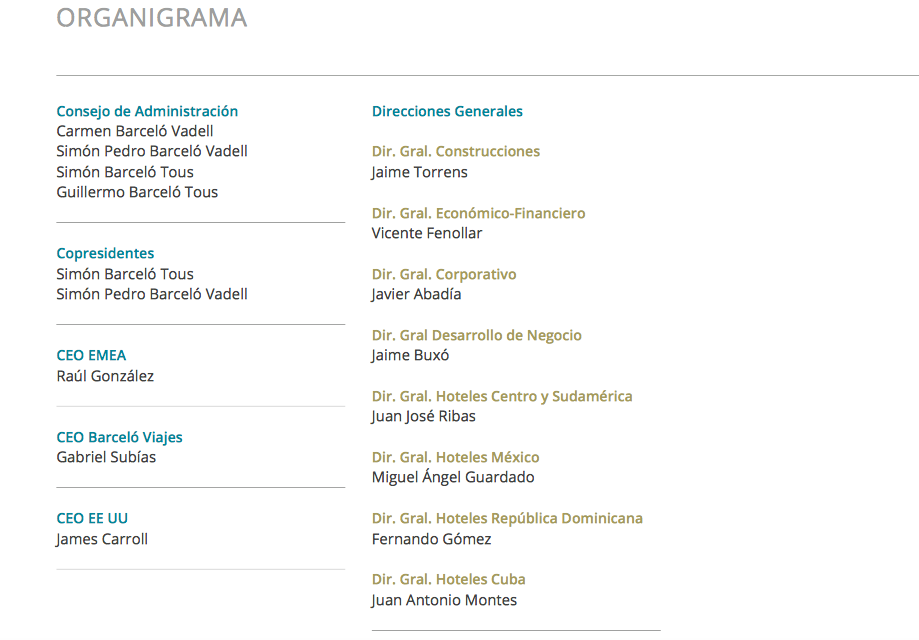Click Dir. Gral. Económico-Financiero title

tap(478, 213)
